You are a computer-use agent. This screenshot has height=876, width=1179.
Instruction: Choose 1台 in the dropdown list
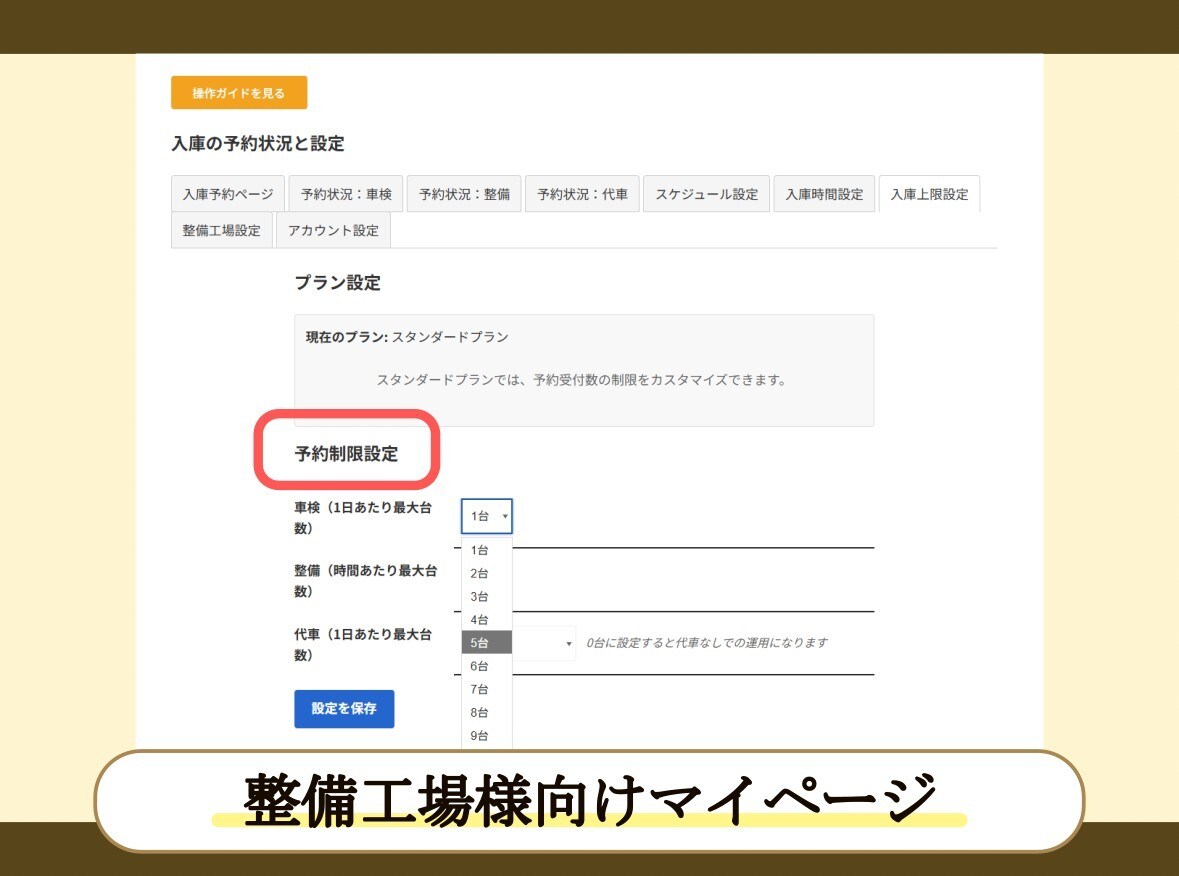[x=486, y=550]
